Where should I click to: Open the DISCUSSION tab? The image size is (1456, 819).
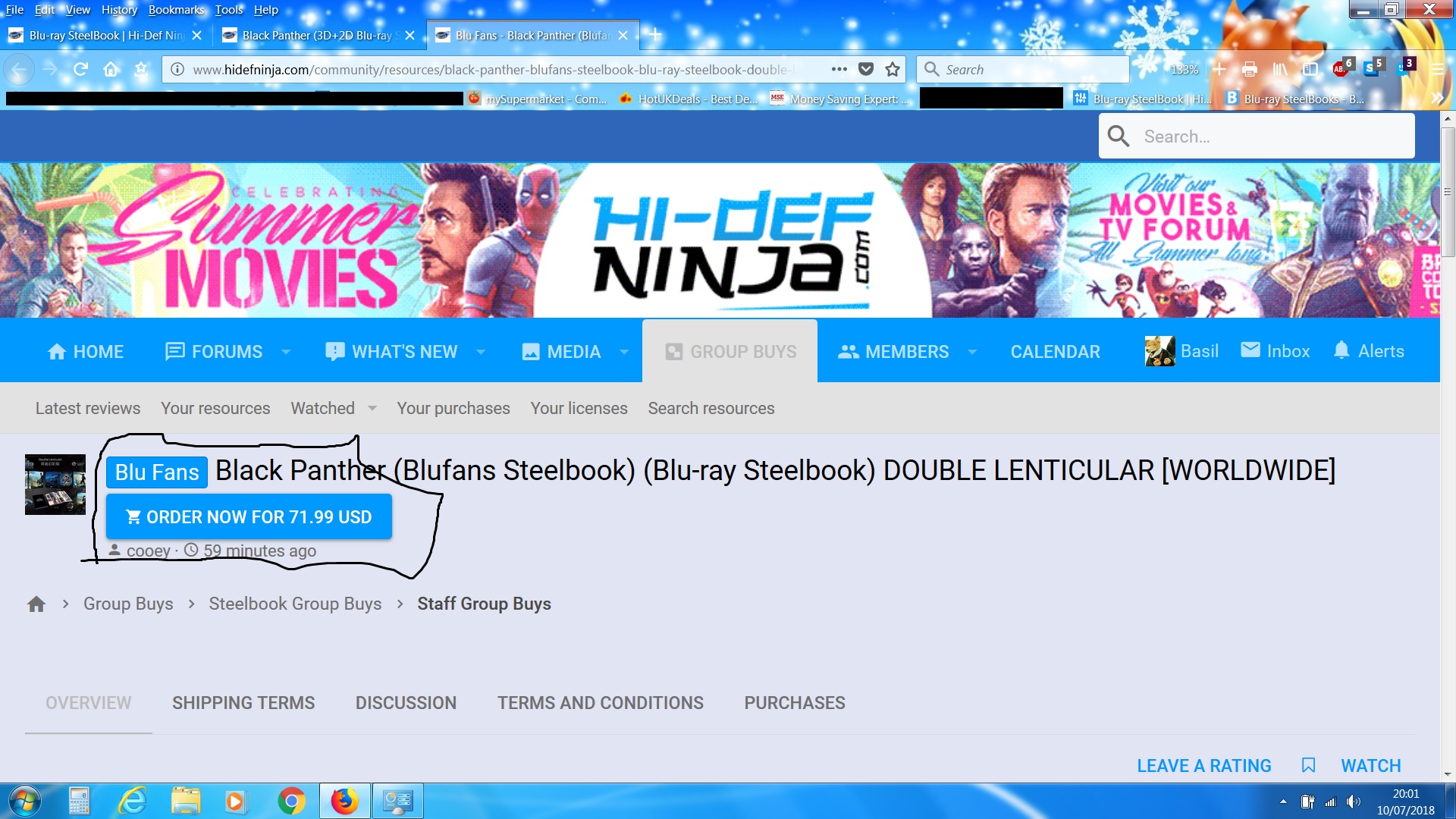(x=406, y=703)
